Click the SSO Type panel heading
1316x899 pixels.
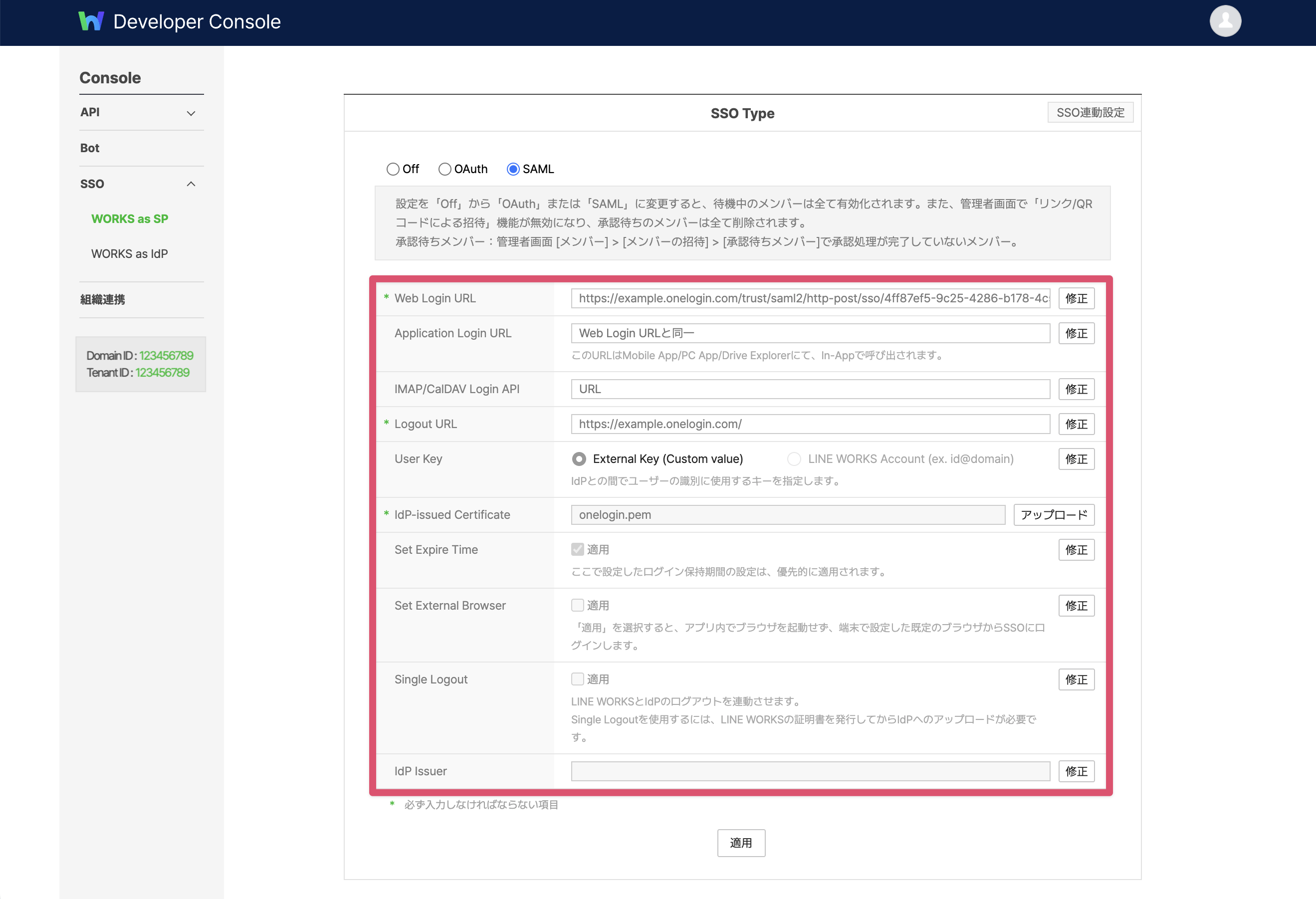point(742,114)
